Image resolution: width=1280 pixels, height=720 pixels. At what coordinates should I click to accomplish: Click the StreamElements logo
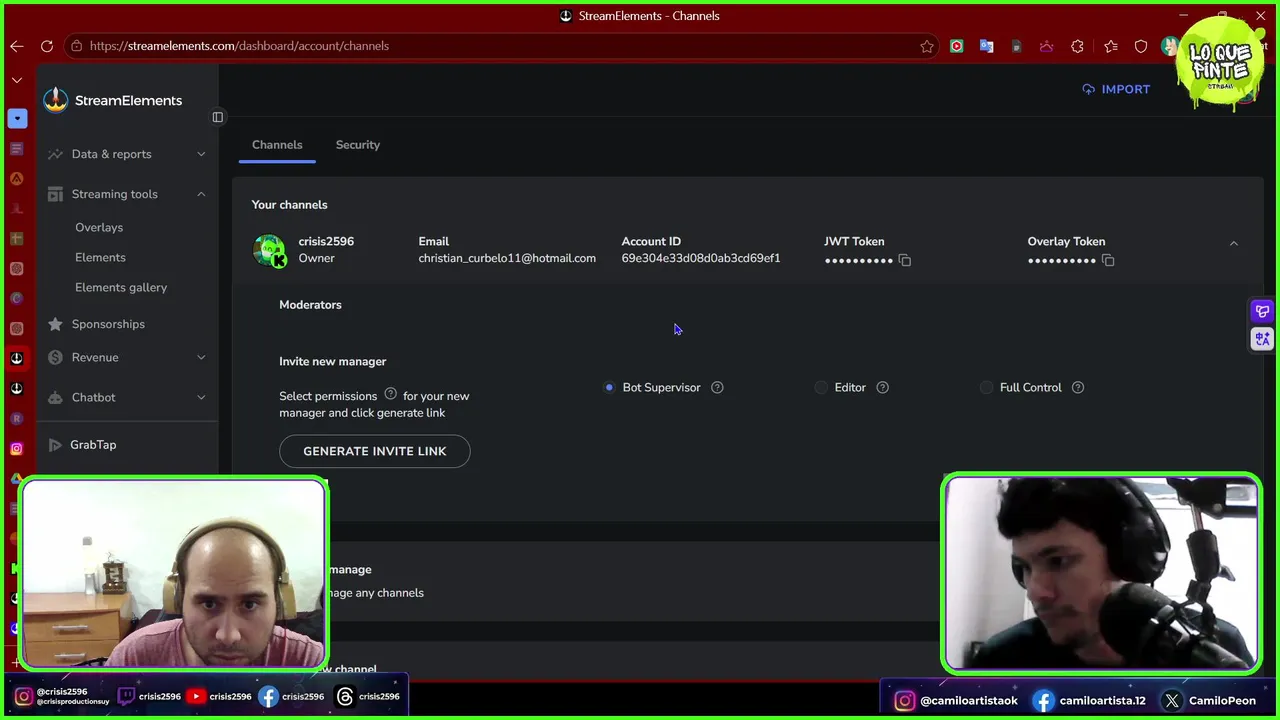pos(113,100)
